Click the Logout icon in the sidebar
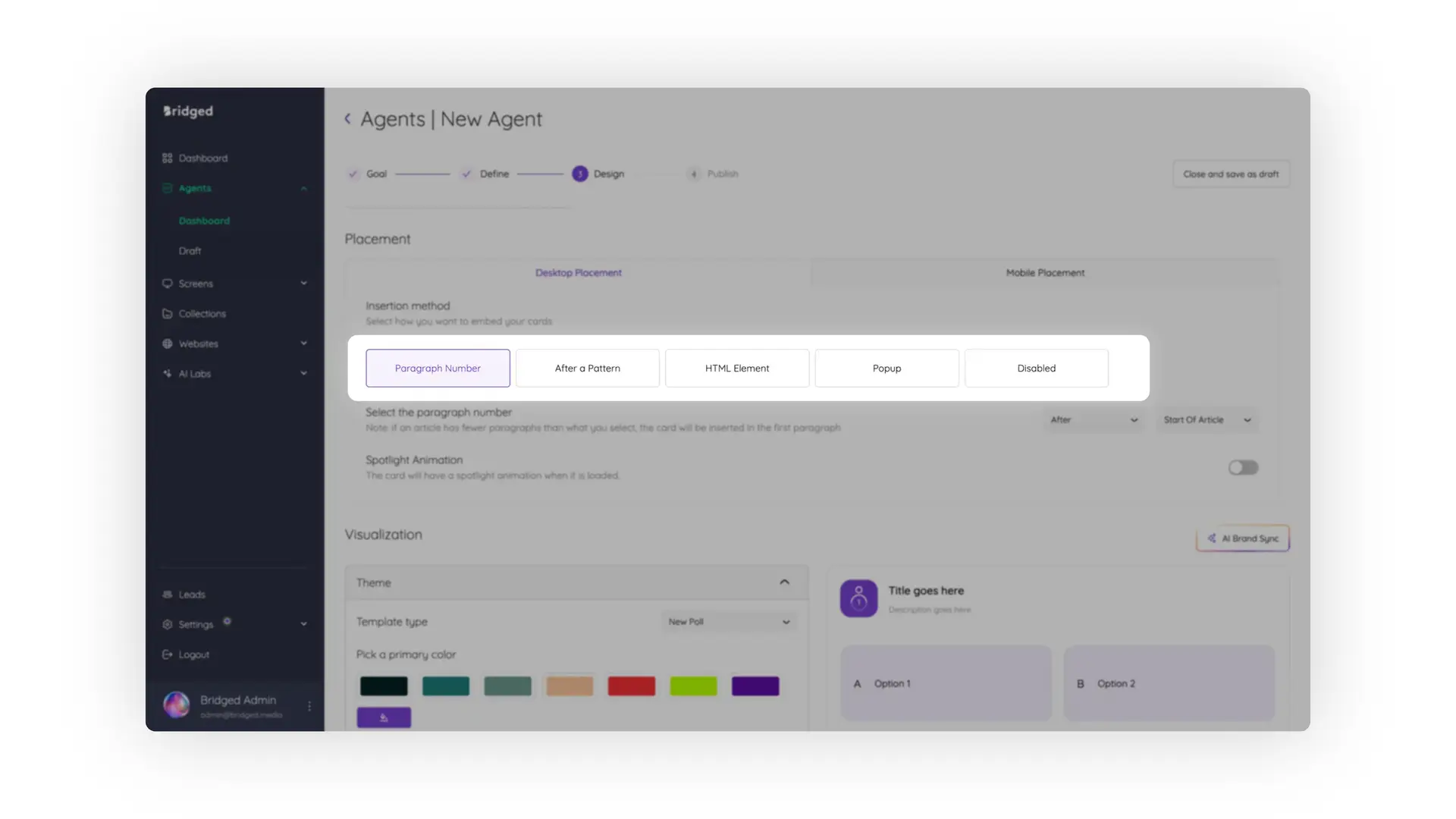The width and height of the screenshot is (1456, 819). coord(168,654)
